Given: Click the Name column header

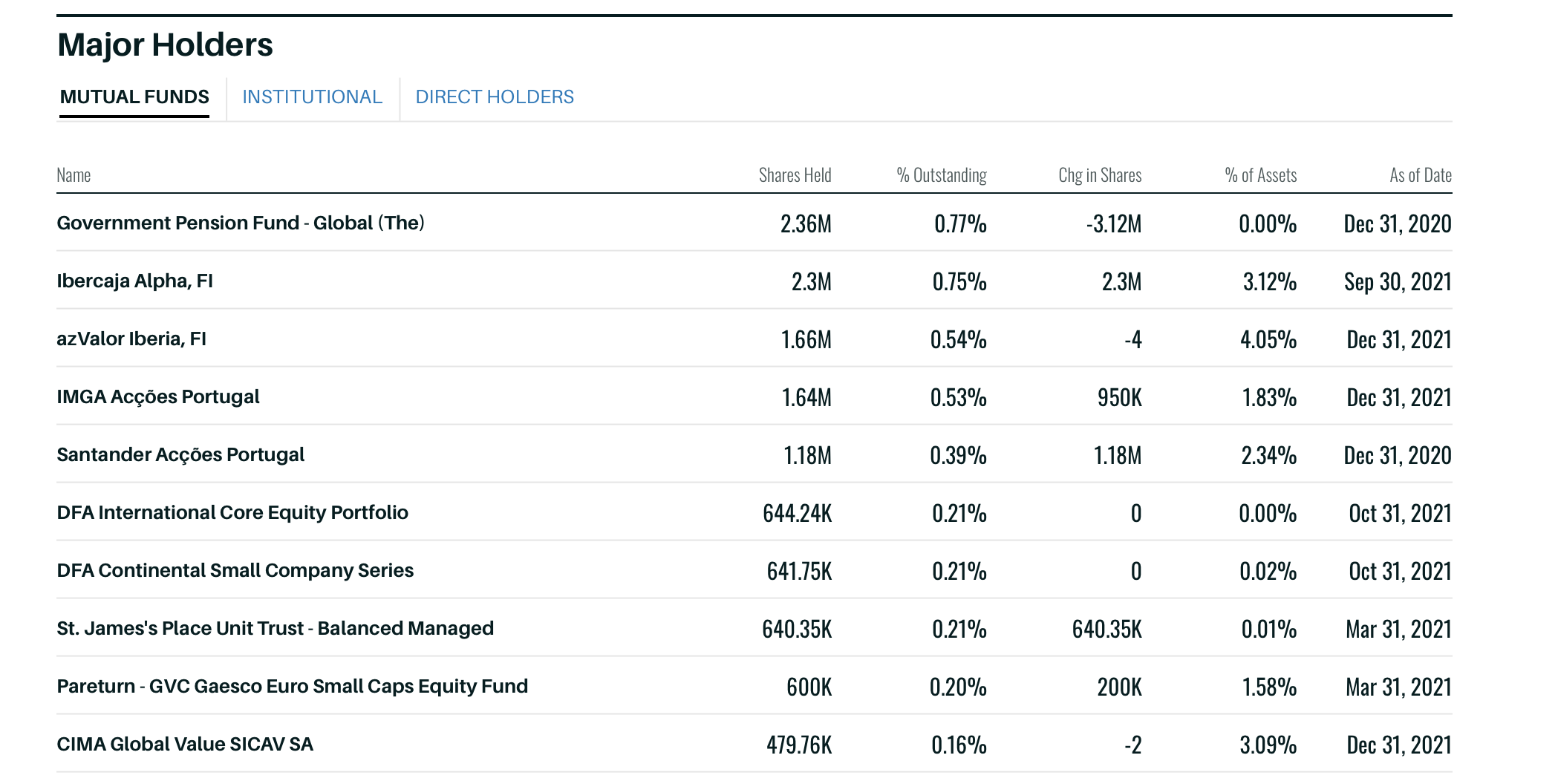Looking at the screenshot, I should pos(74,176).
